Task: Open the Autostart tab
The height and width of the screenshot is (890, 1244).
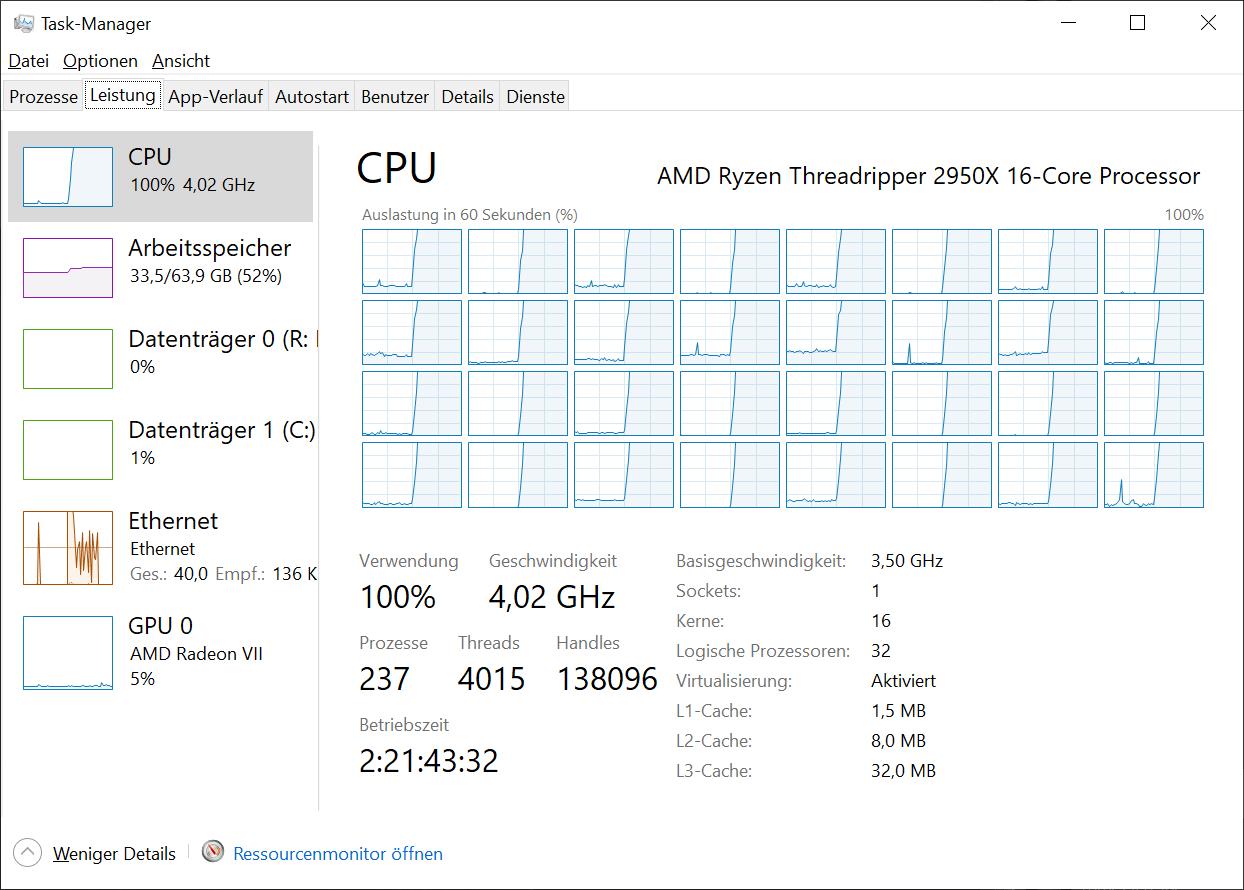Action: coord(312,97)
